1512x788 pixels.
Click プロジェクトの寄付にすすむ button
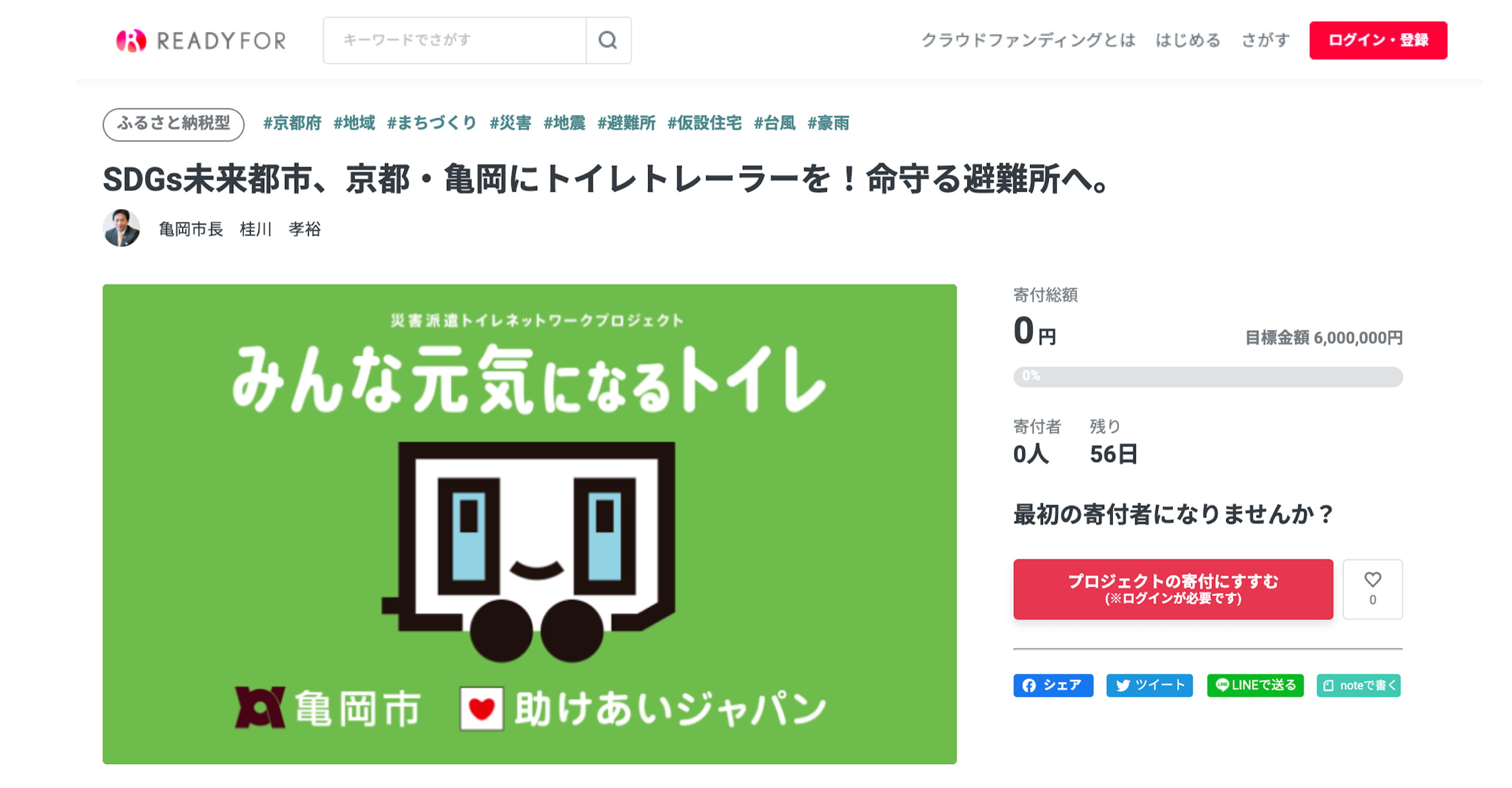click(1173, 588)
